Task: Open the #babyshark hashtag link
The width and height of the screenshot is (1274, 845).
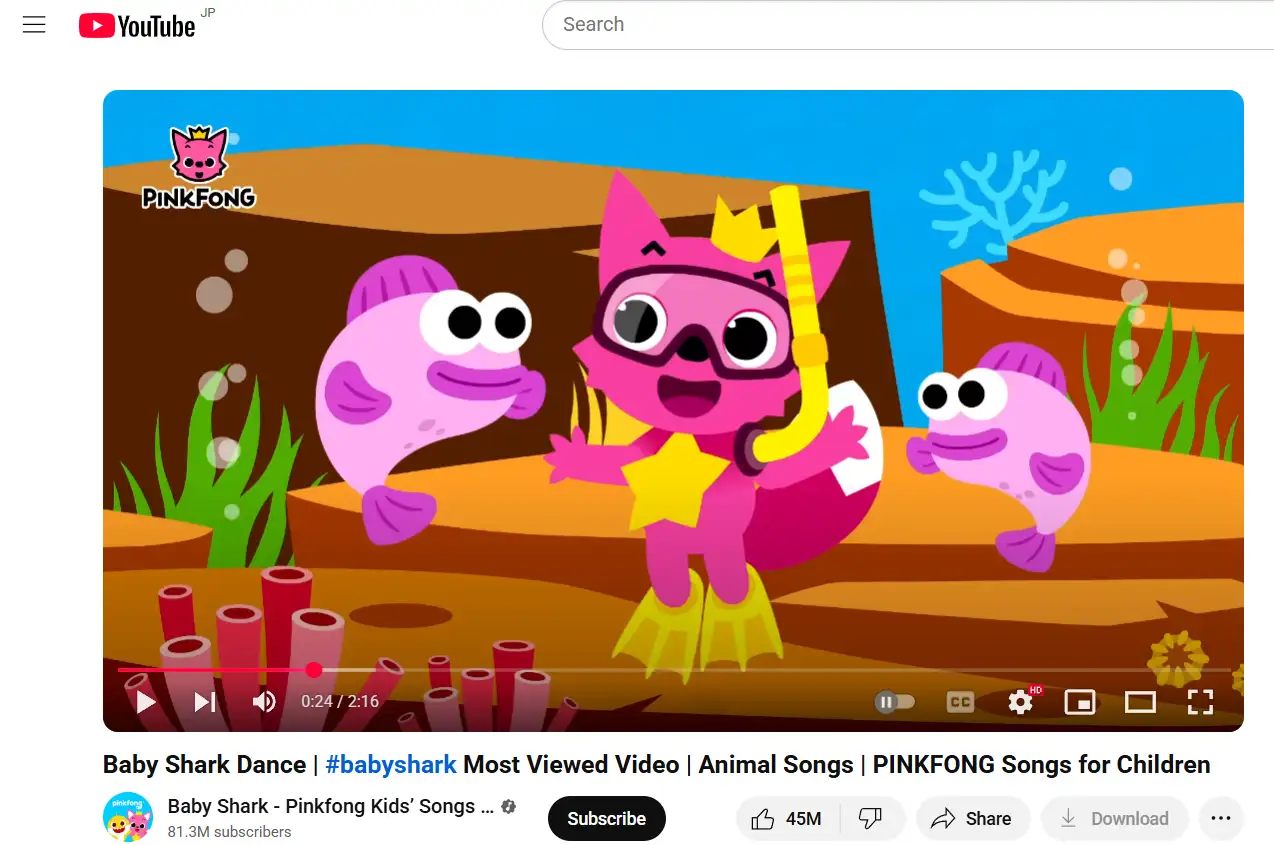Action: pyautogui.click(x=391, y=765)
